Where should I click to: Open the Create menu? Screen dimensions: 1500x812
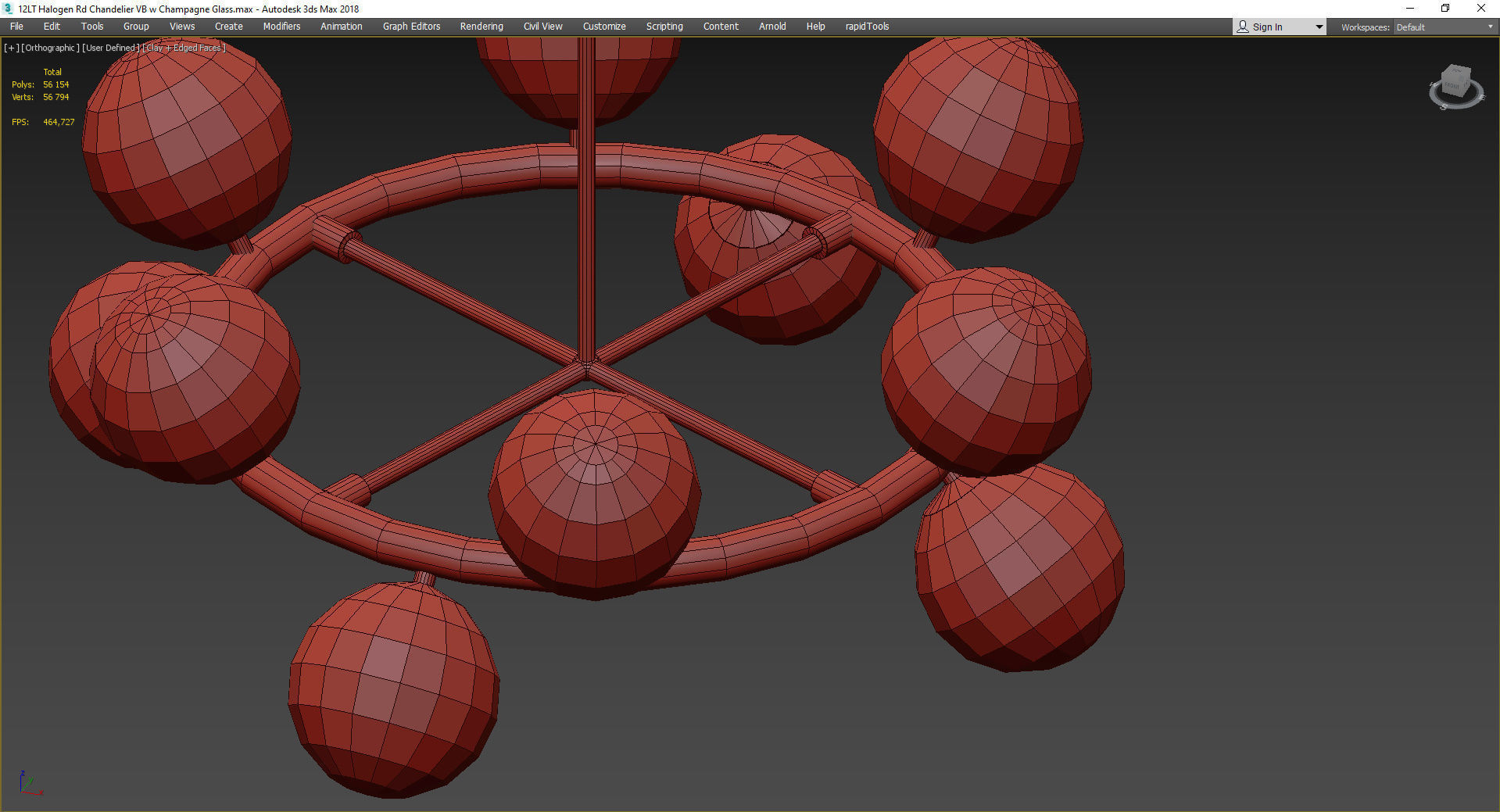point(229,27)
